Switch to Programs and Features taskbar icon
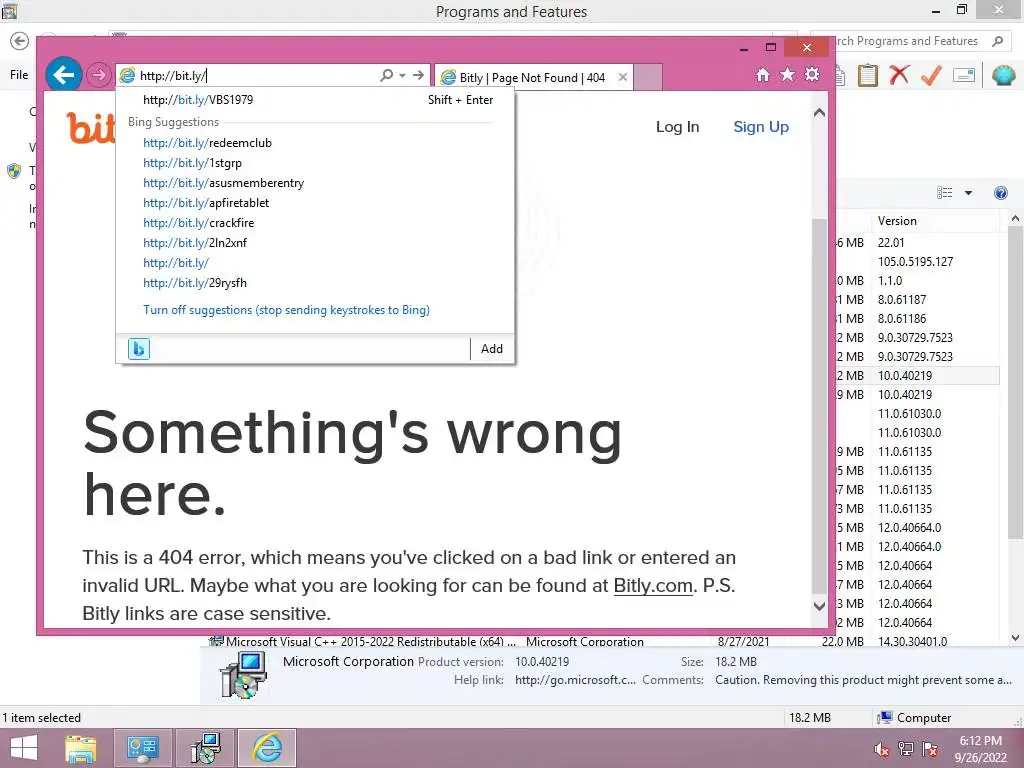The width and height of the screenshot is (1024, 768). [205, 748]
